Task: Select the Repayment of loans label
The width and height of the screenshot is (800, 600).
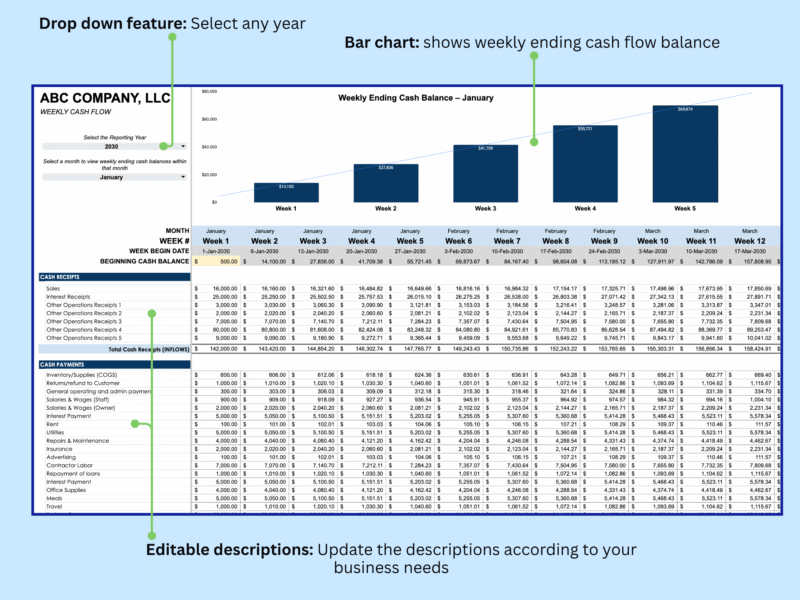Action: tap(73, 473)
